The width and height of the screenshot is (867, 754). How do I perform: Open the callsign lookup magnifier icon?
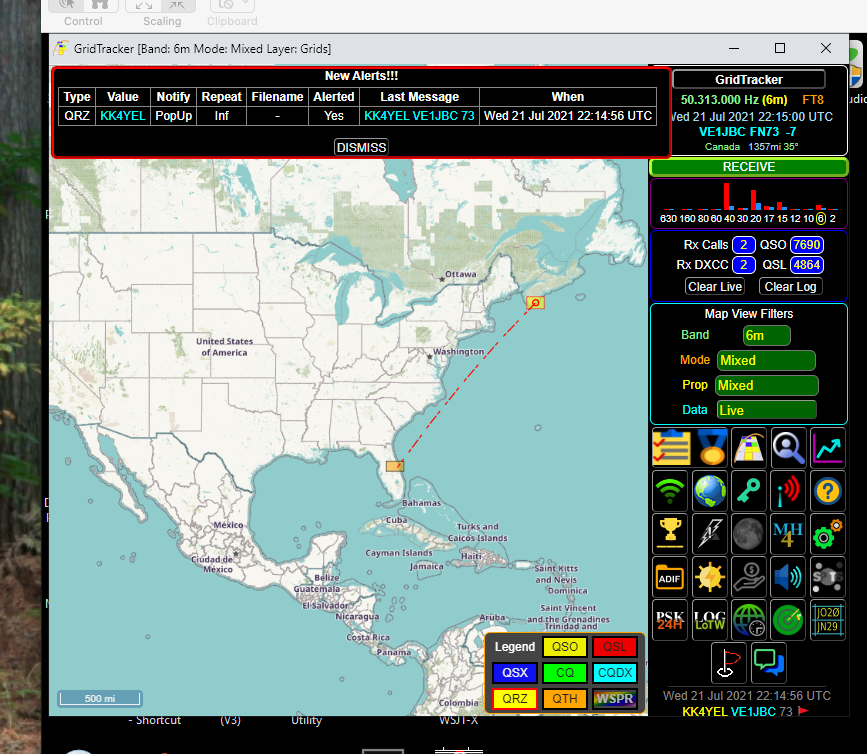pyautogui.click(x=788, y=447)
